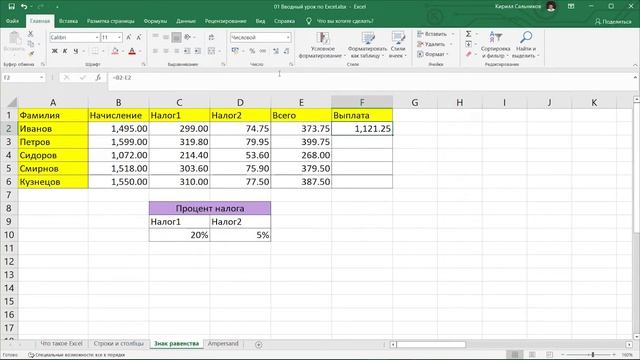Click the text orientation icon
This screenshot has width=640, height=360.
[188, 37]
